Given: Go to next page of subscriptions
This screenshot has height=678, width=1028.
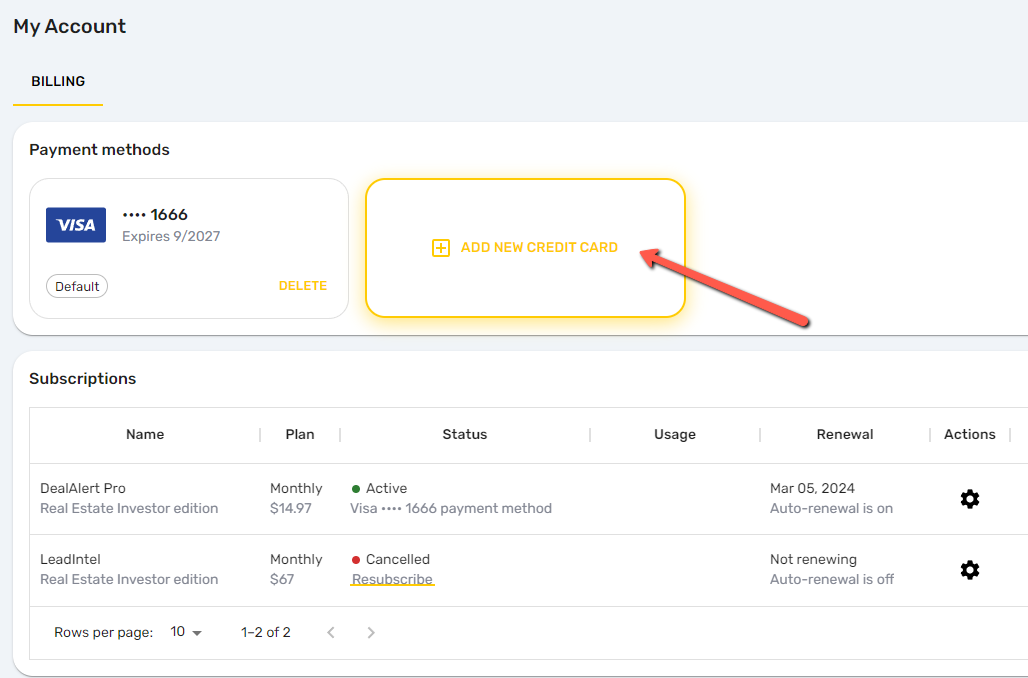Looking at the screenshot, I should coord(371,632).
